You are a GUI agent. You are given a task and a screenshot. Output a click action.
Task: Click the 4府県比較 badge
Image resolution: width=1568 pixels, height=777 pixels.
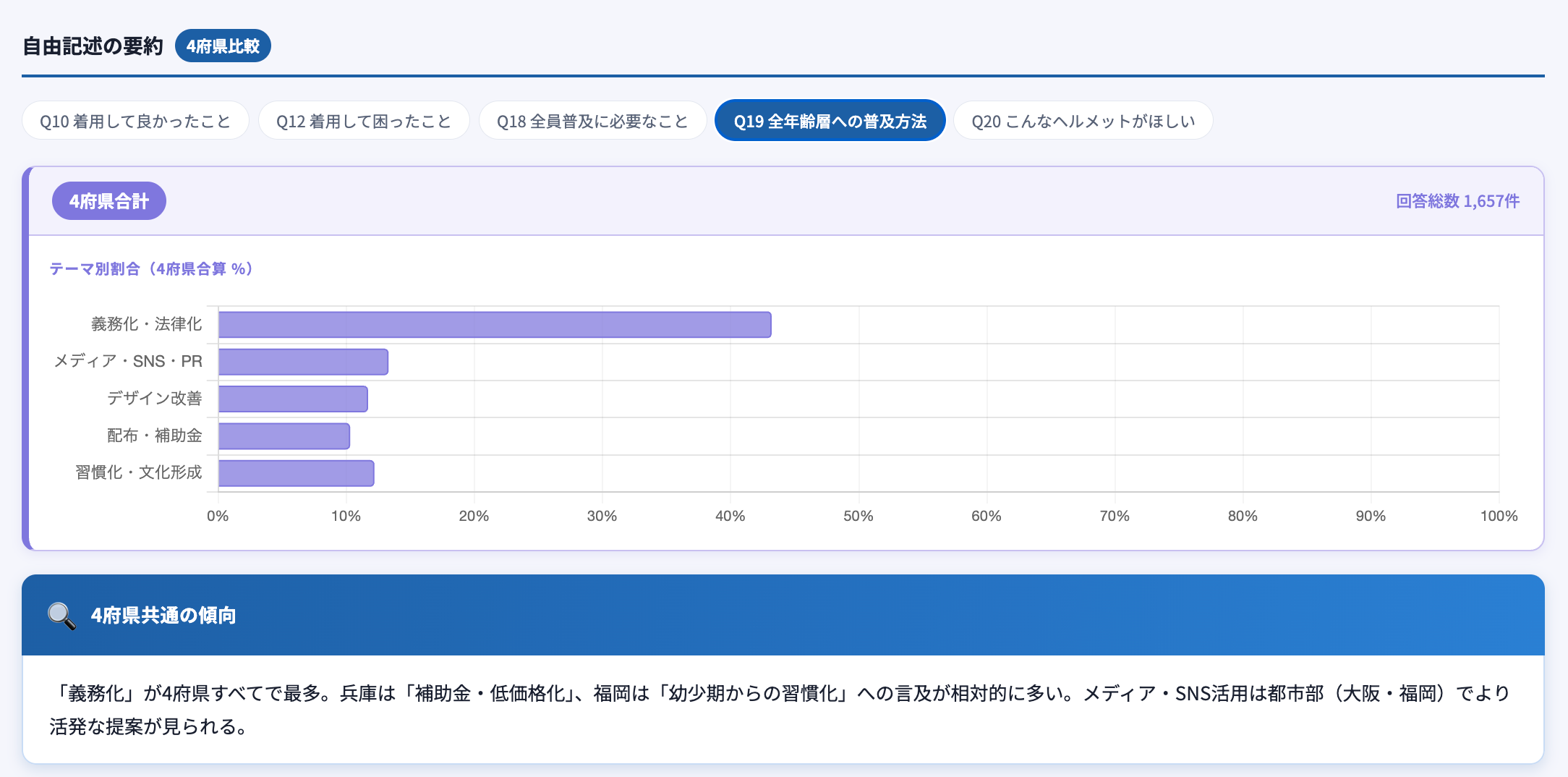[223, 46]
